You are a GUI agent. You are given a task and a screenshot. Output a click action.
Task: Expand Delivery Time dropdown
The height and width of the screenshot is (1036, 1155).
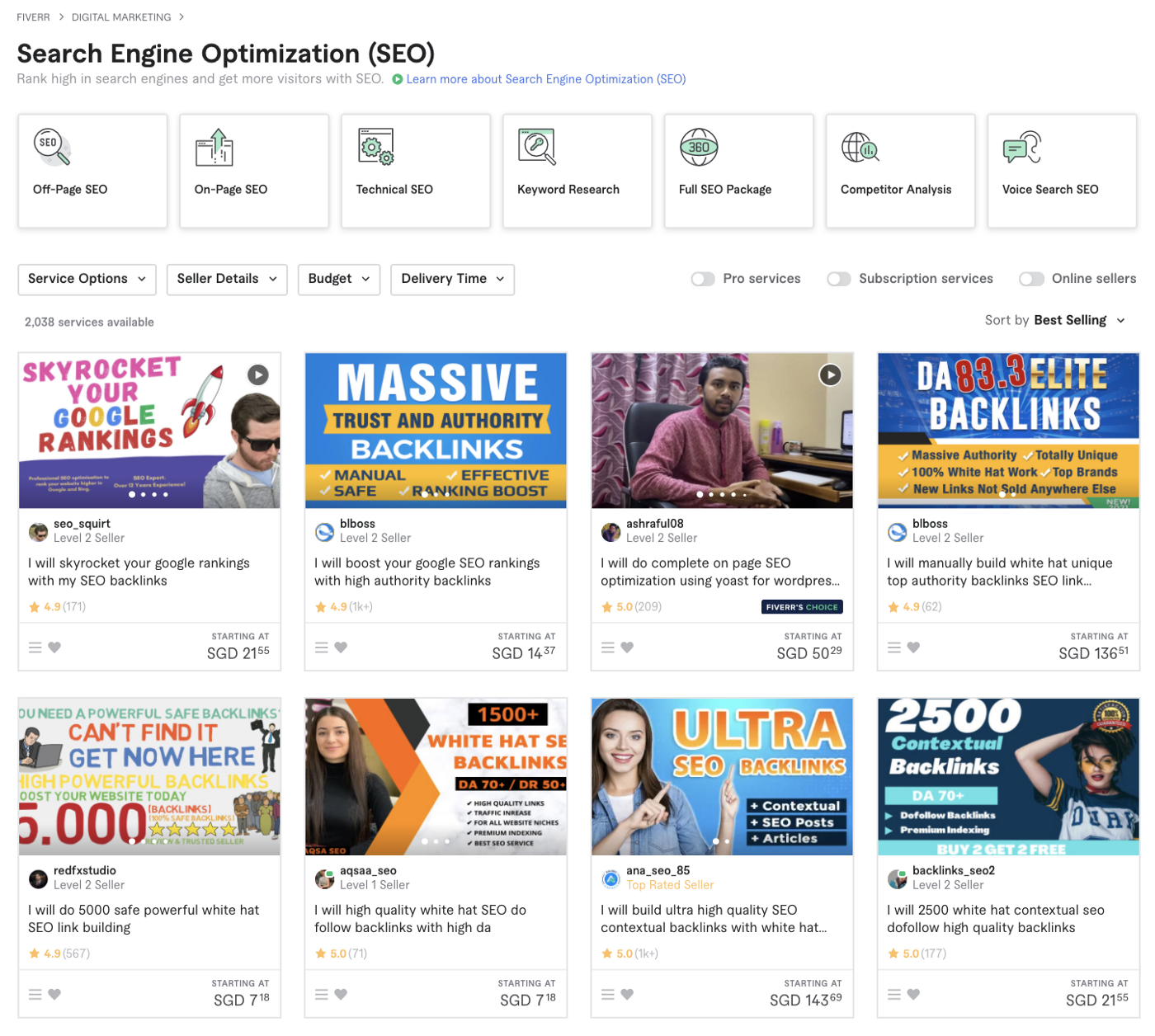tap(452, 279)
